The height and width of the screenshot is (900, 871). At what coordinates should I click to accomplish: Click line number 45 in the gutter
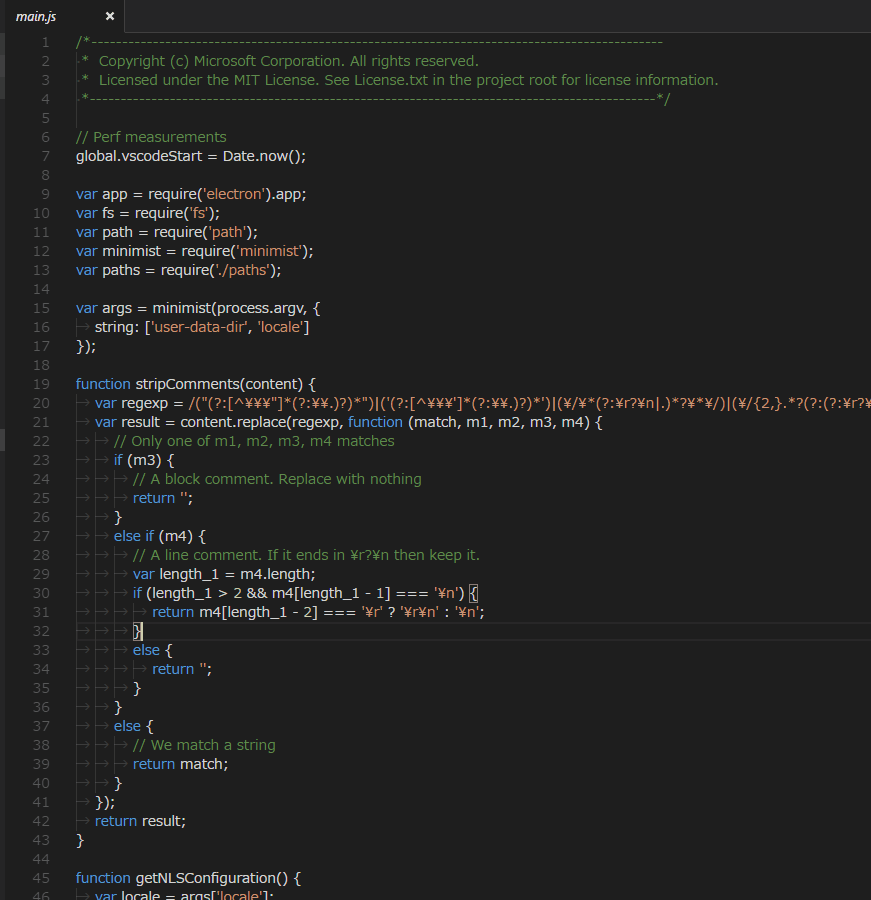tap(45, 877)
